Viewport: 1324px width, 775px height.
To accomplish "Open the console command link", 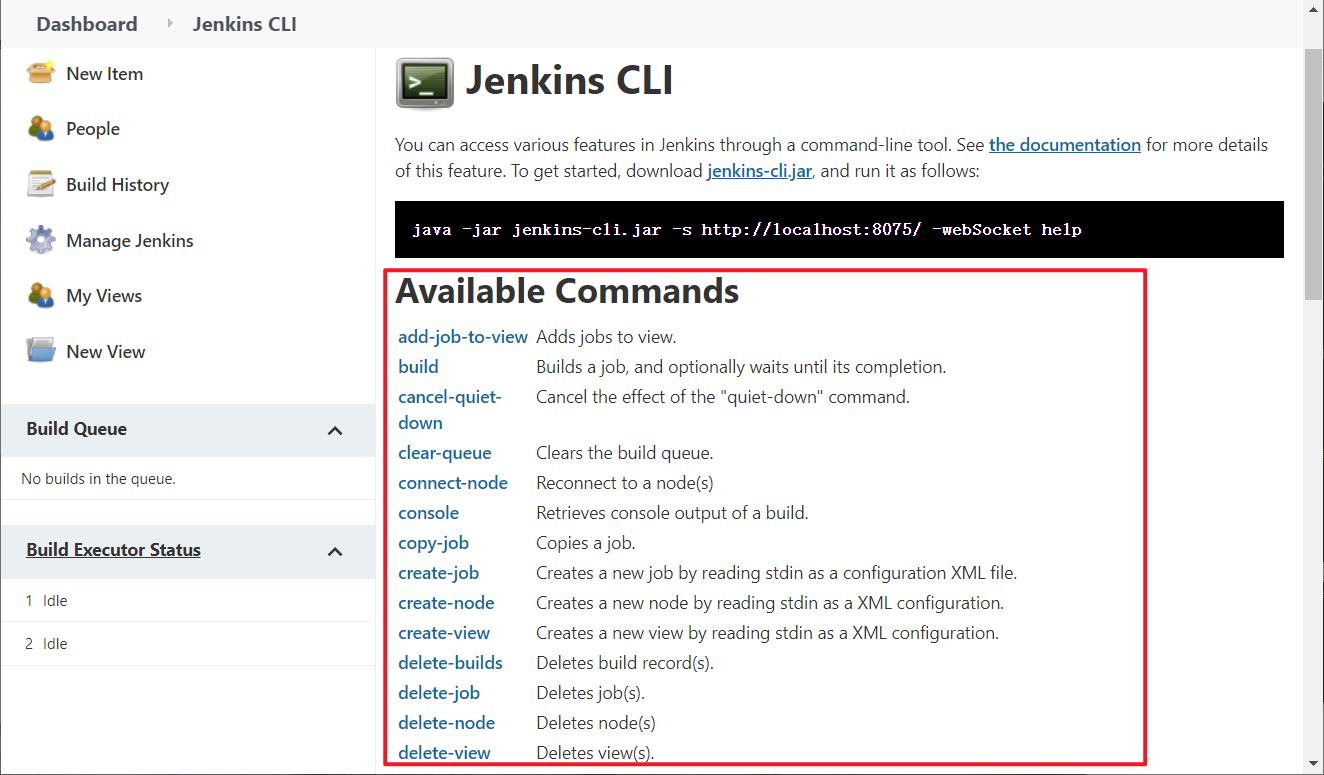I will point(428,513).
